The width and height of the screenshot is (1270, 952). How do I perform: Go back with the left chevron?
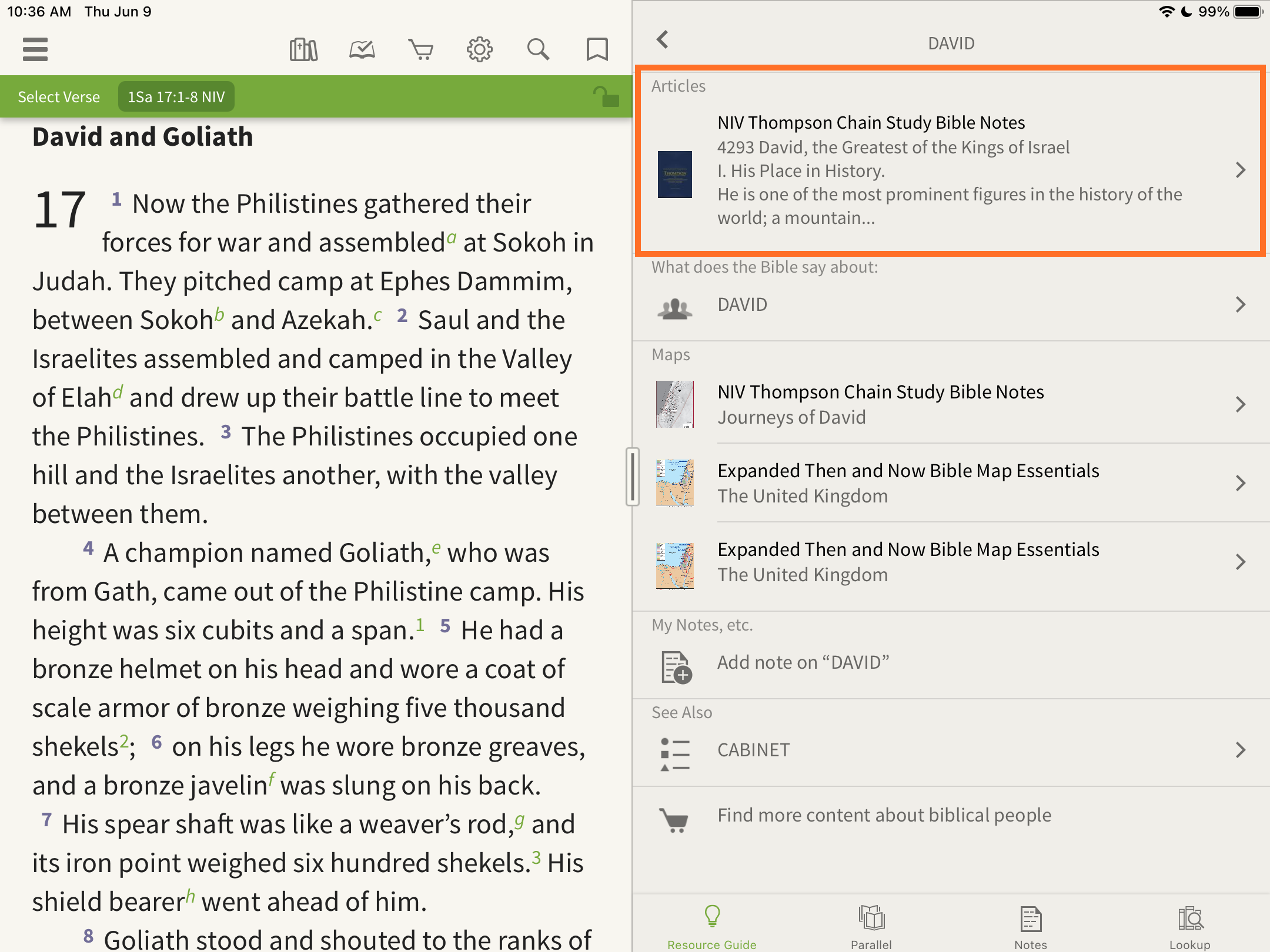[663, 40]
